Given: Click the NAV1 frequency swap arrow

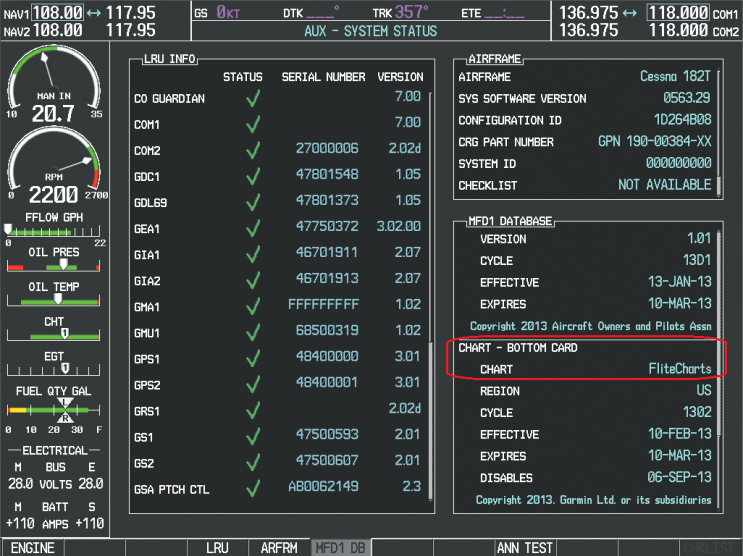Looking at the screenshot, I should pos(94,12).
